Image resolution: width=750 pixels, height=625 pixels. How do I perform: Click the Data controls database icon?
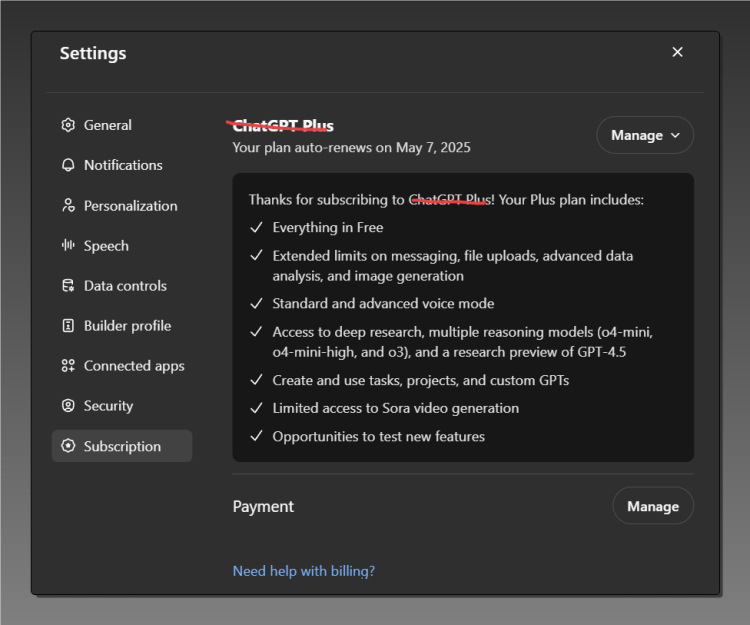(x=68, y=285)
